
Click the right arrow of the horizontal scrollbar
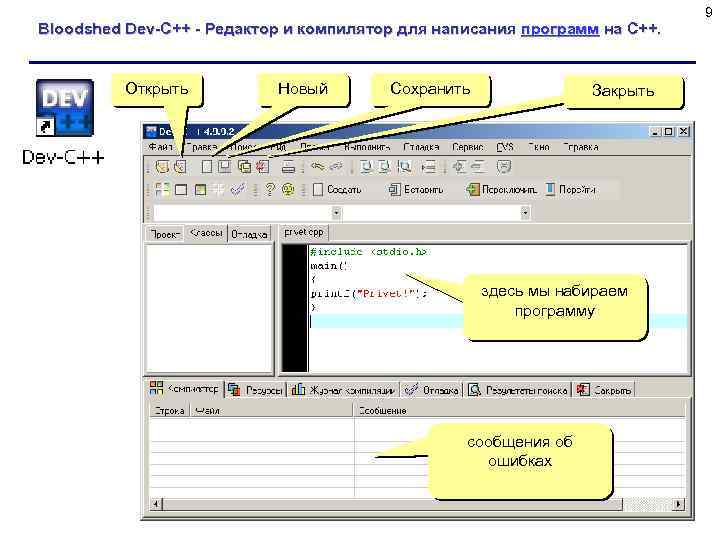pos(678,504)
